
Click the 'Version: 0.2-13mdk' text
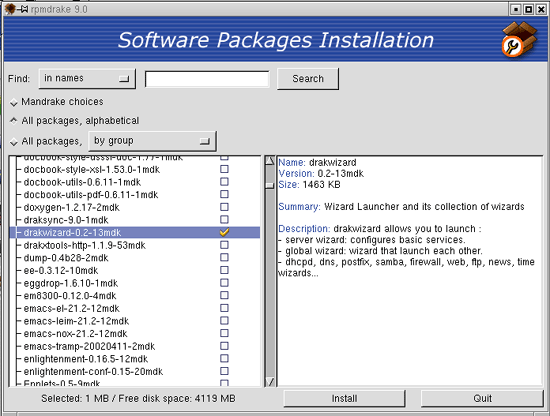click(321, 174)
